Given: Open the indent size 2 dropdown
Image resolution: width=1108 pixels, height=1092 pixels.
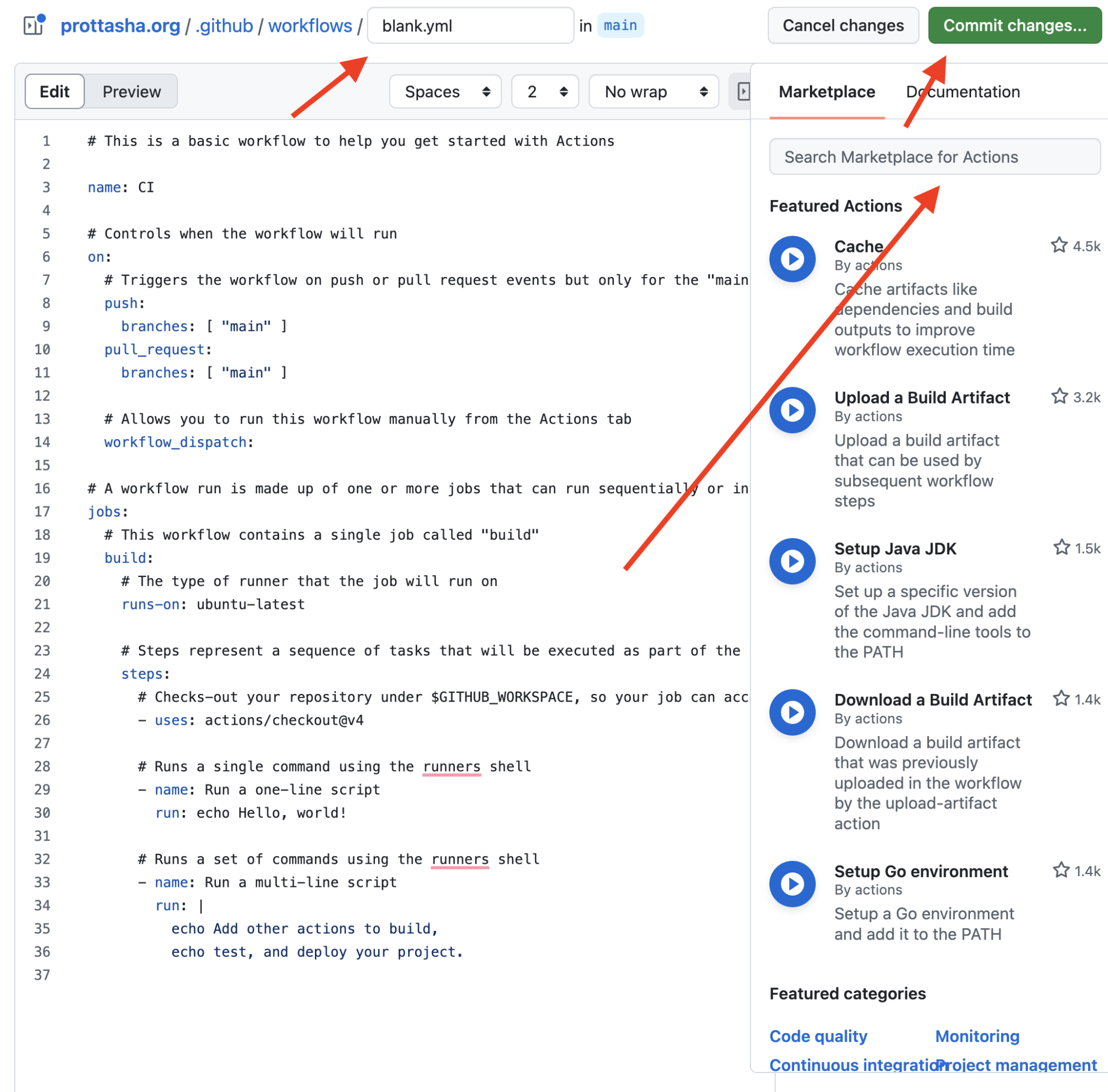Looking at the screenshot, I should 545,92.
